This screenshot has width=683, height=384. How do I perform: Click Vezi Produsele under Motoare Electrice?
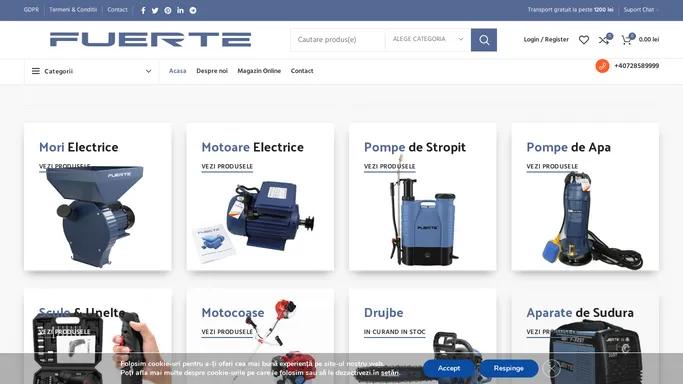pos(227,167)
